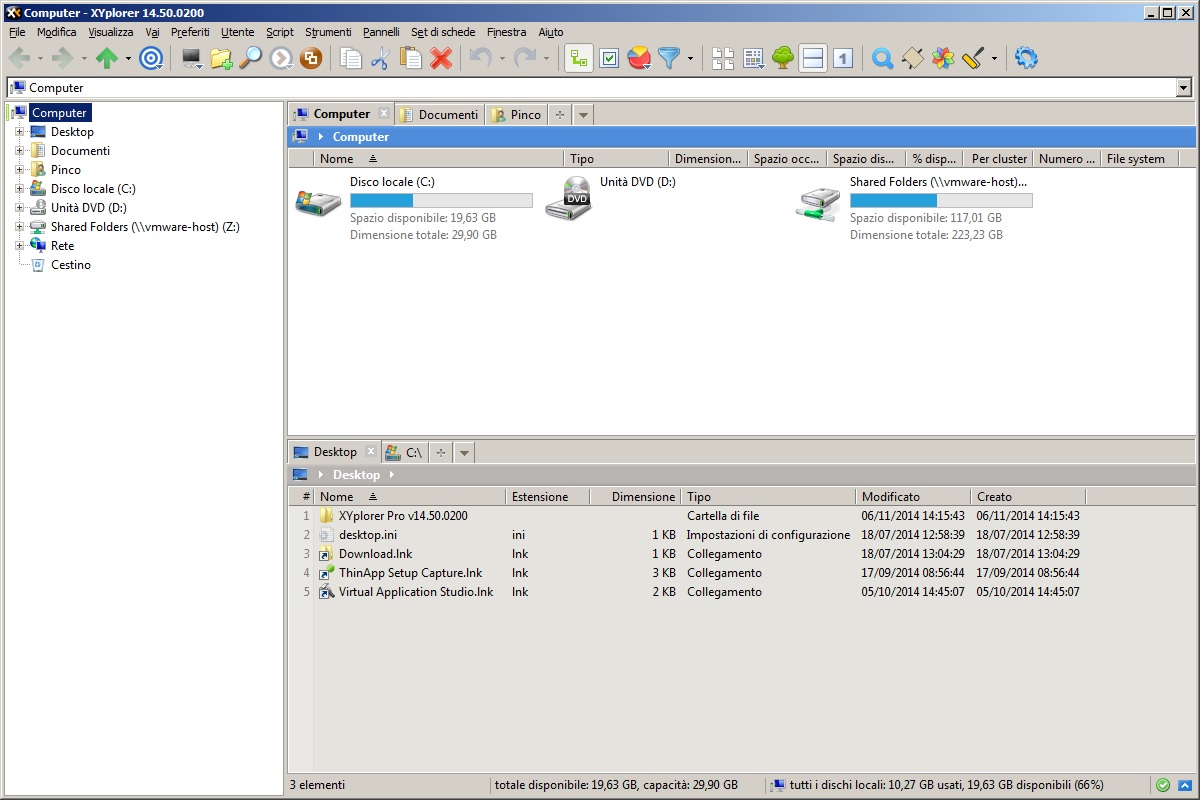Click Desktop breadcrumb in lower pane
This screenshot has width=1200, height=800.
[356, 475]
